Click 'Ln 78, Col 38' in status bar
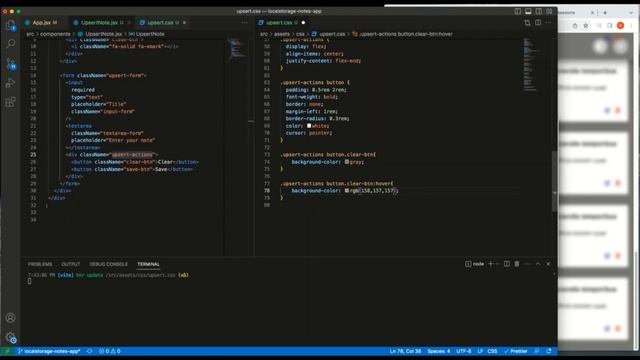The image size is (640, 360). [x=405, y=351]
